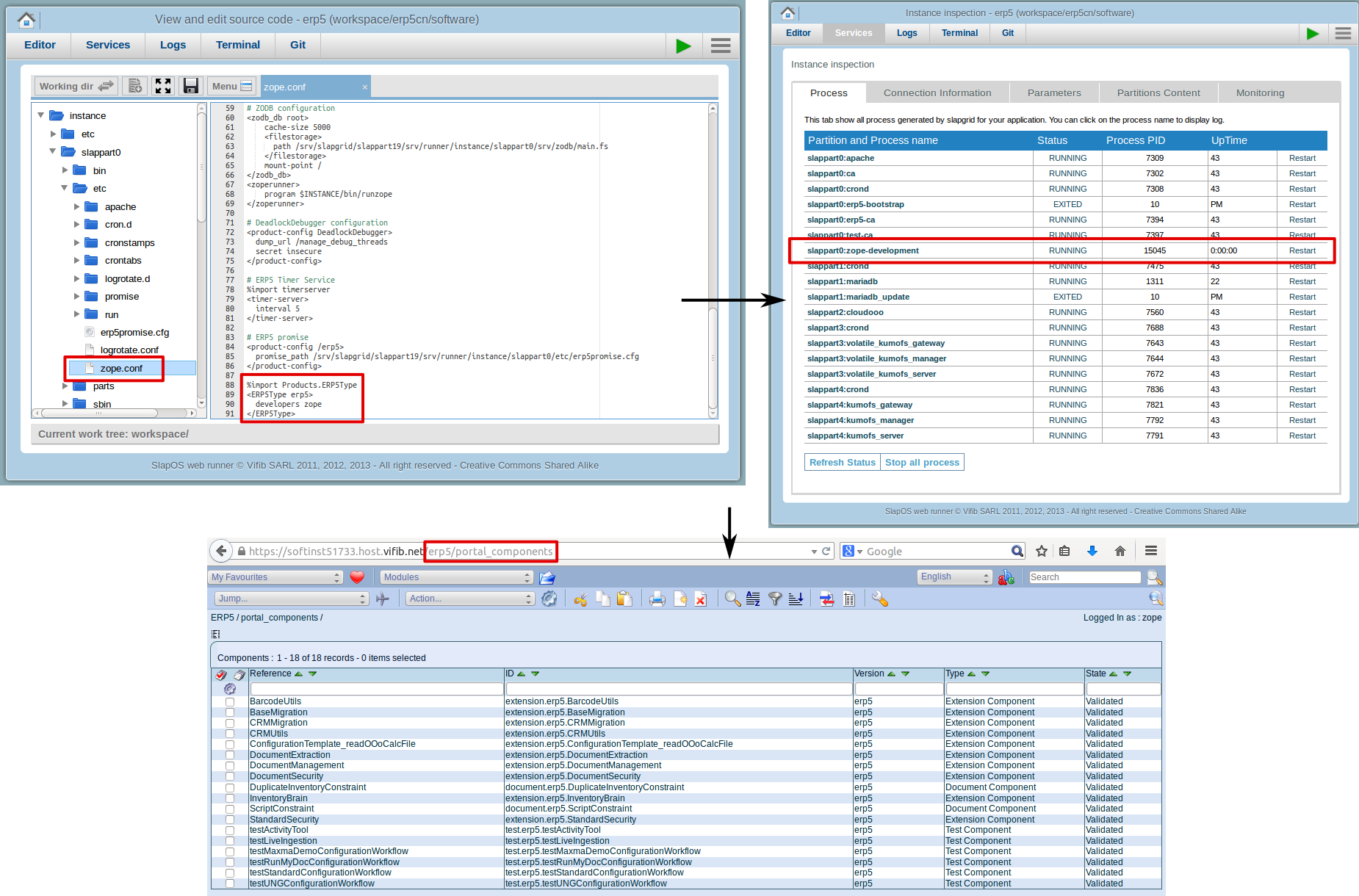Tick the checkbox for testUNGConfigurationWorkflow row

pyautogui.click(x=230, y=884)
